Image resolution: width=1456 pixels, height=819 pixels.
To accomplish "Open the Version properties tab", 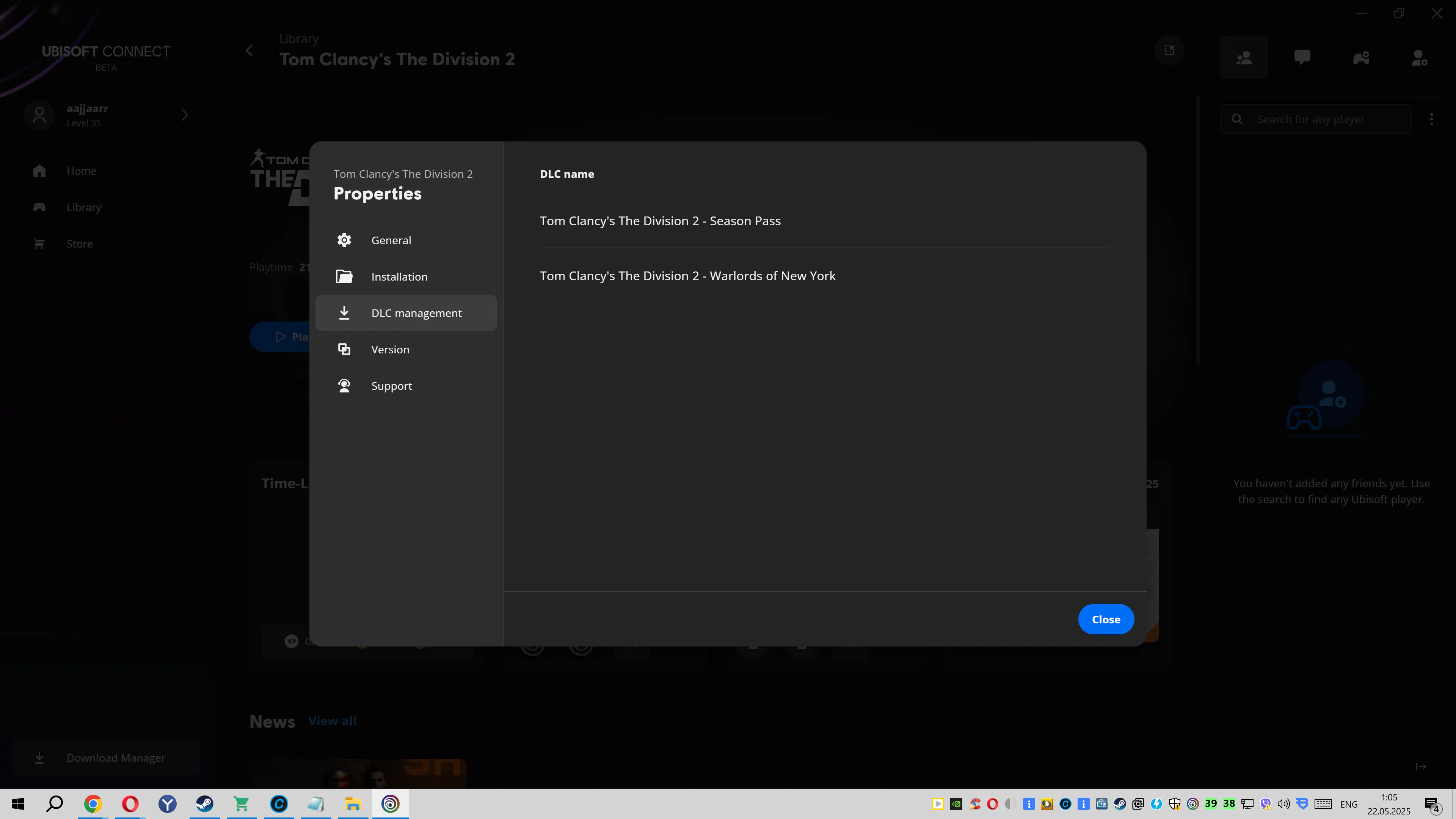I will pos(390,349).
